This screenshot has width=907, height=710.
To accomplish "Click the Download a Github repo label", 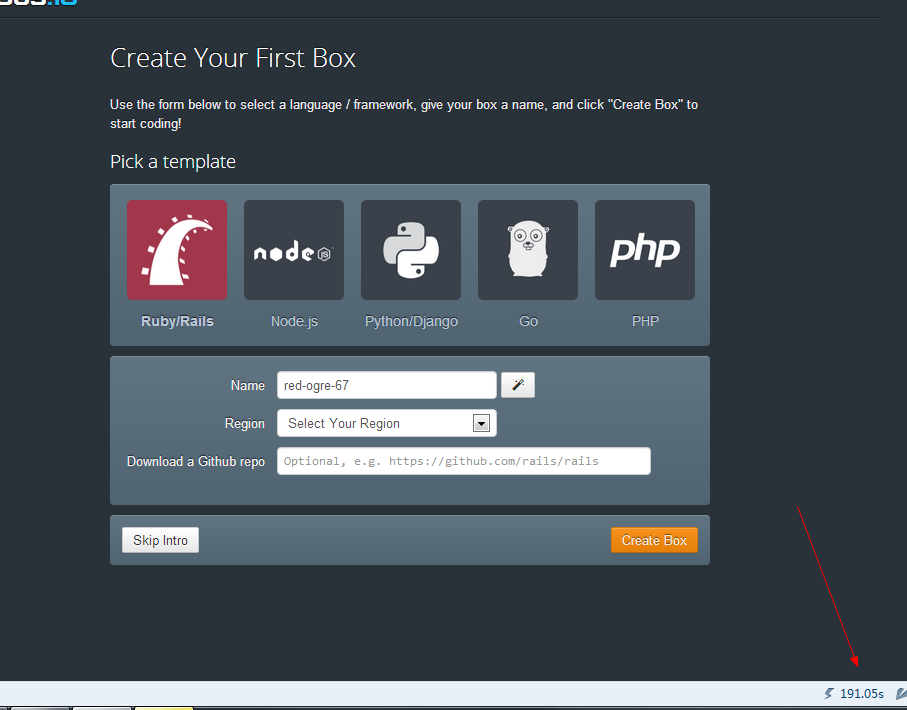I will [x=196, y=461].
